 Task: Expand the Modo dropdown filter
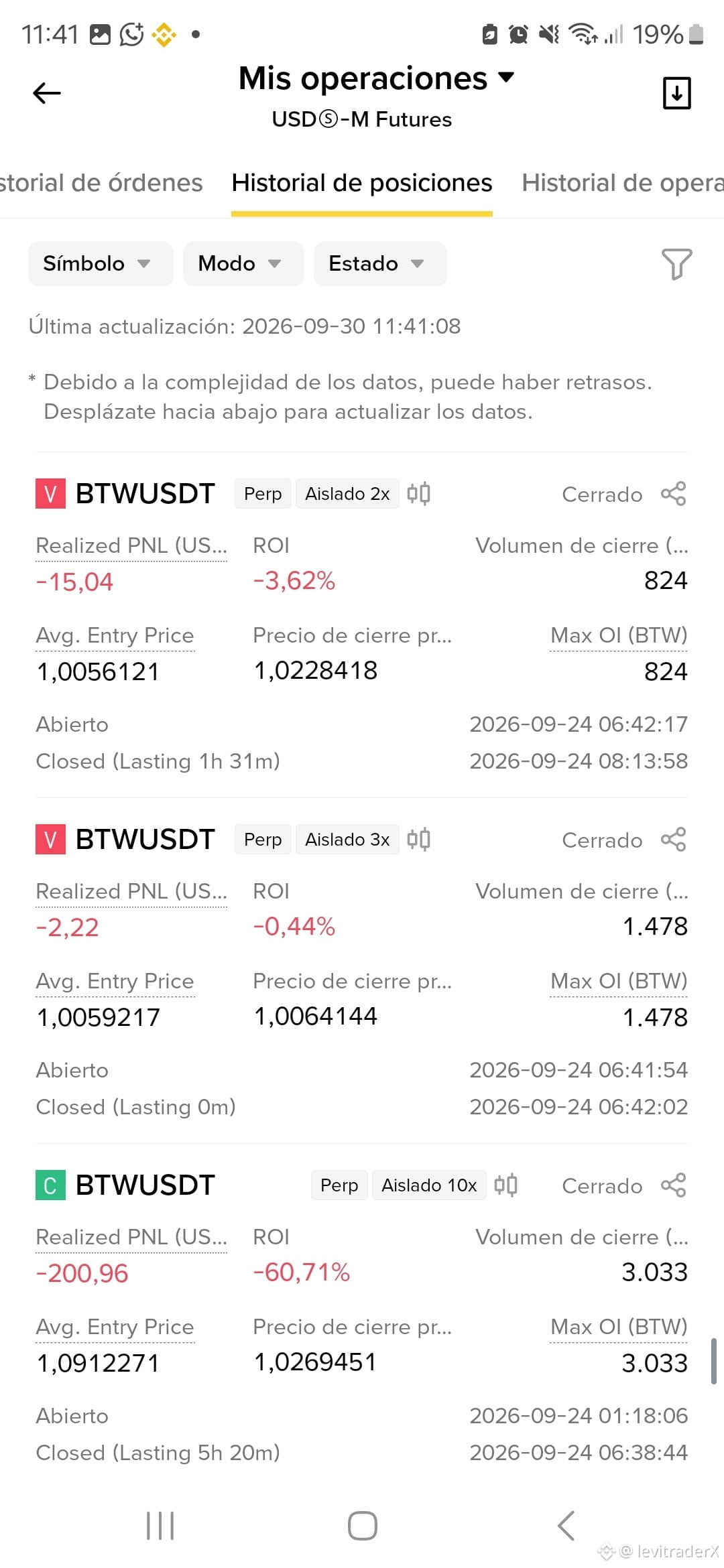click(243, 263)
